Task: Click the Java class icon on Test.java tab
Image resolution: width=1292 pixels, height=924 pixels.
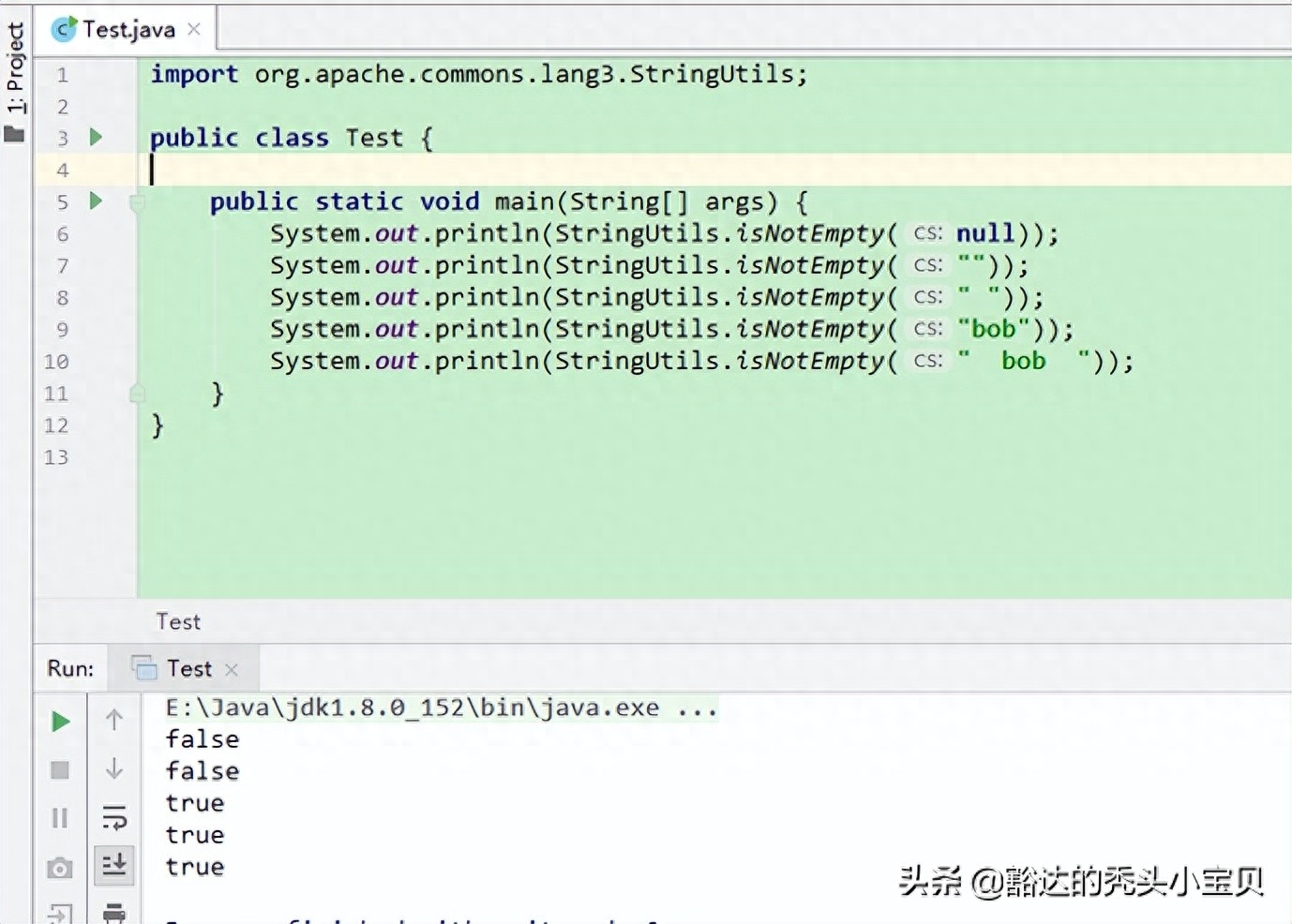Action: pos(64,30)
